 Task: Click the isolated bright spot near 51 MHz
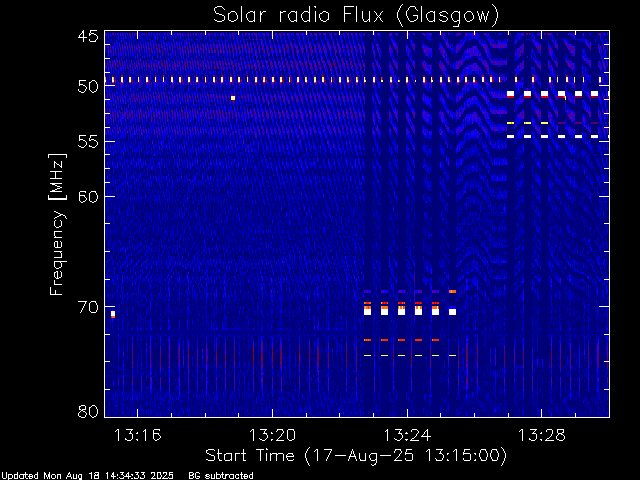(233, 98)
